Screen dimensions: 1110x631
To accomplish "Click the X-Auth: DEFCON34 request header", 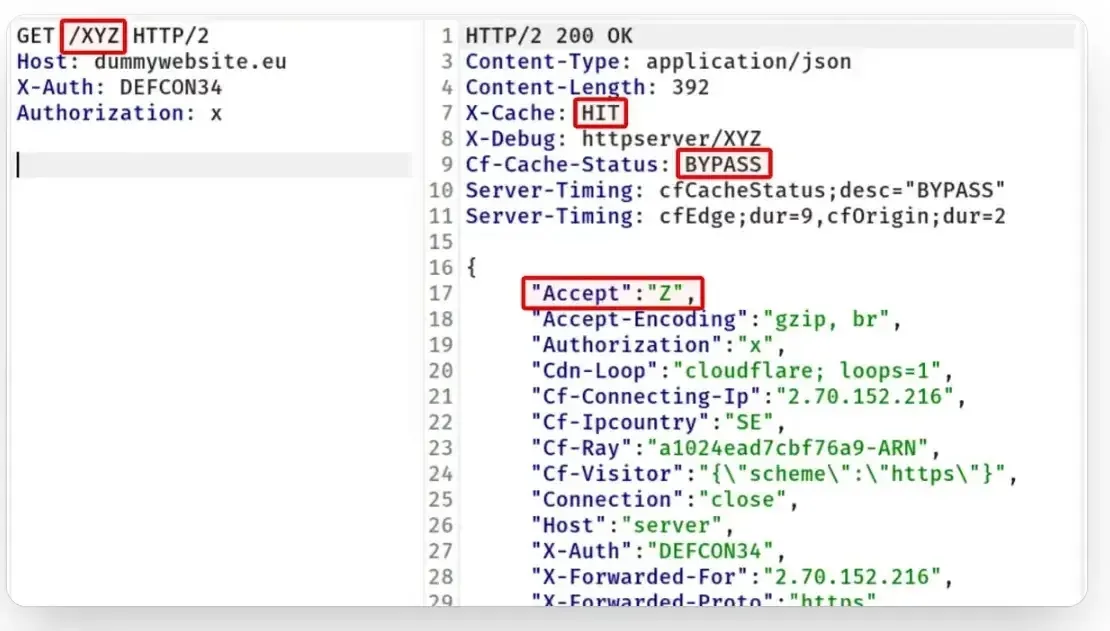I will pos(119,87).
